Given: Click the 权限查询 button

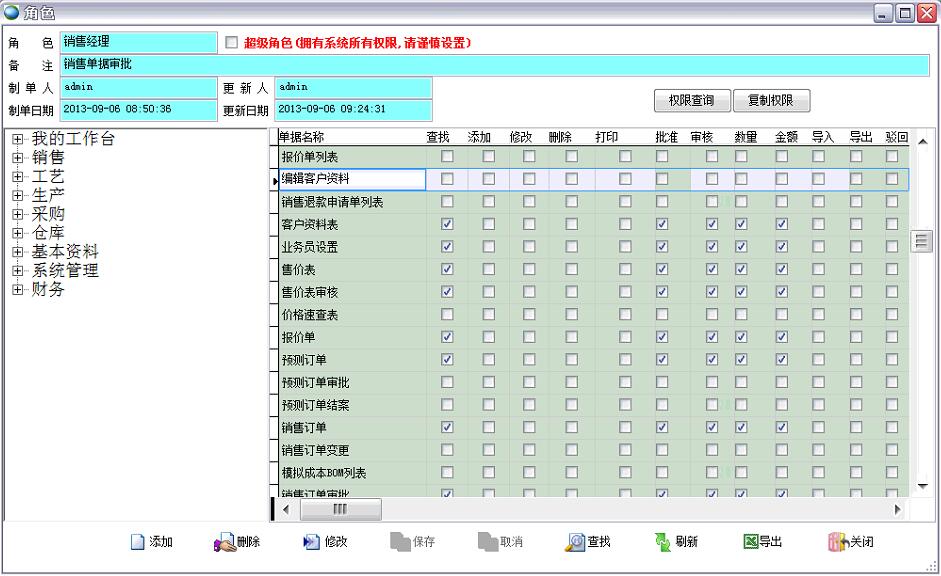Looking at the screenshot, I should (691, 101).
